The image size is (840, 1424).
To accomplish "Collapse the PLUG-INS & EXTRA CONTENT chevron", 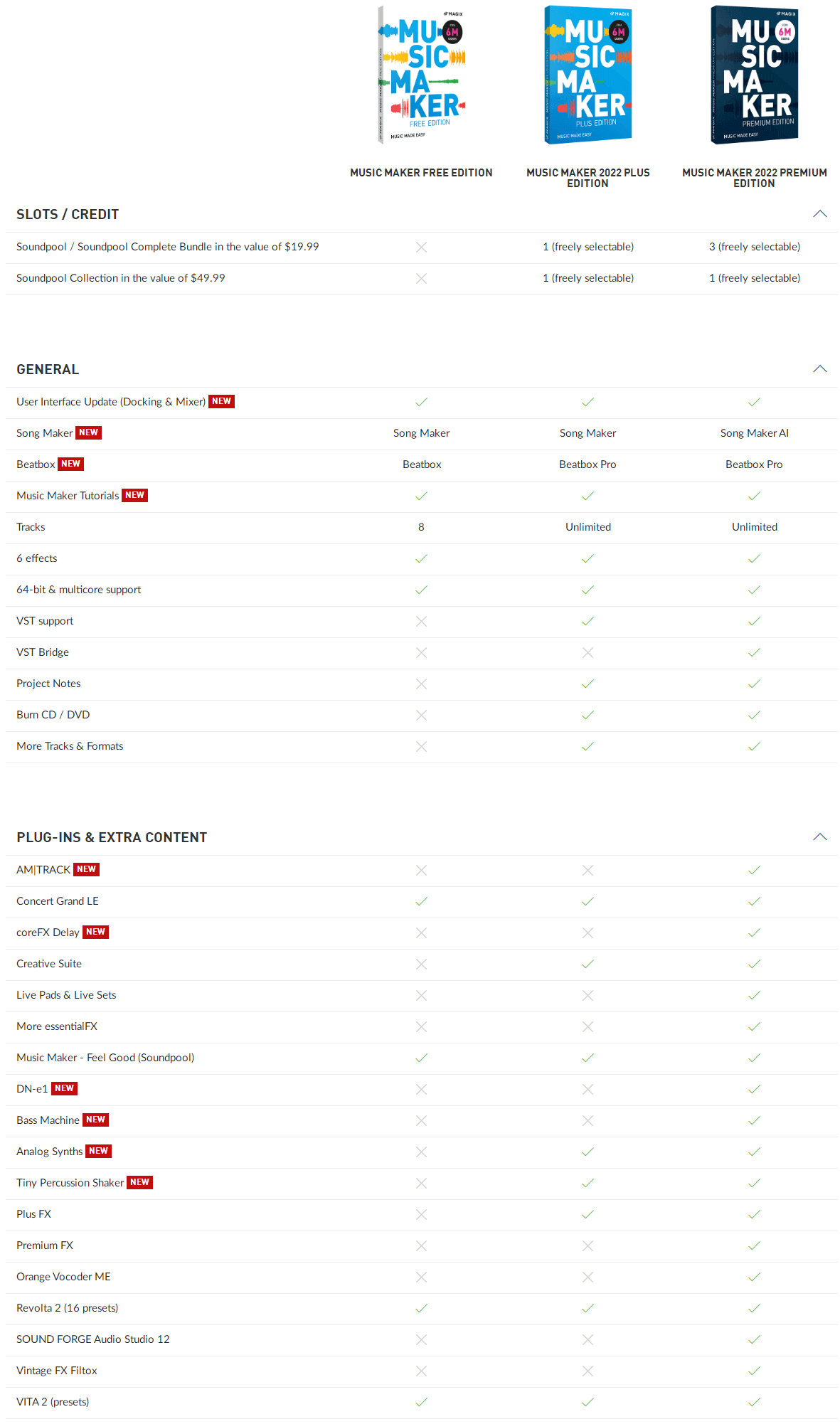I will pyautogui.click(x=819, y=837).
